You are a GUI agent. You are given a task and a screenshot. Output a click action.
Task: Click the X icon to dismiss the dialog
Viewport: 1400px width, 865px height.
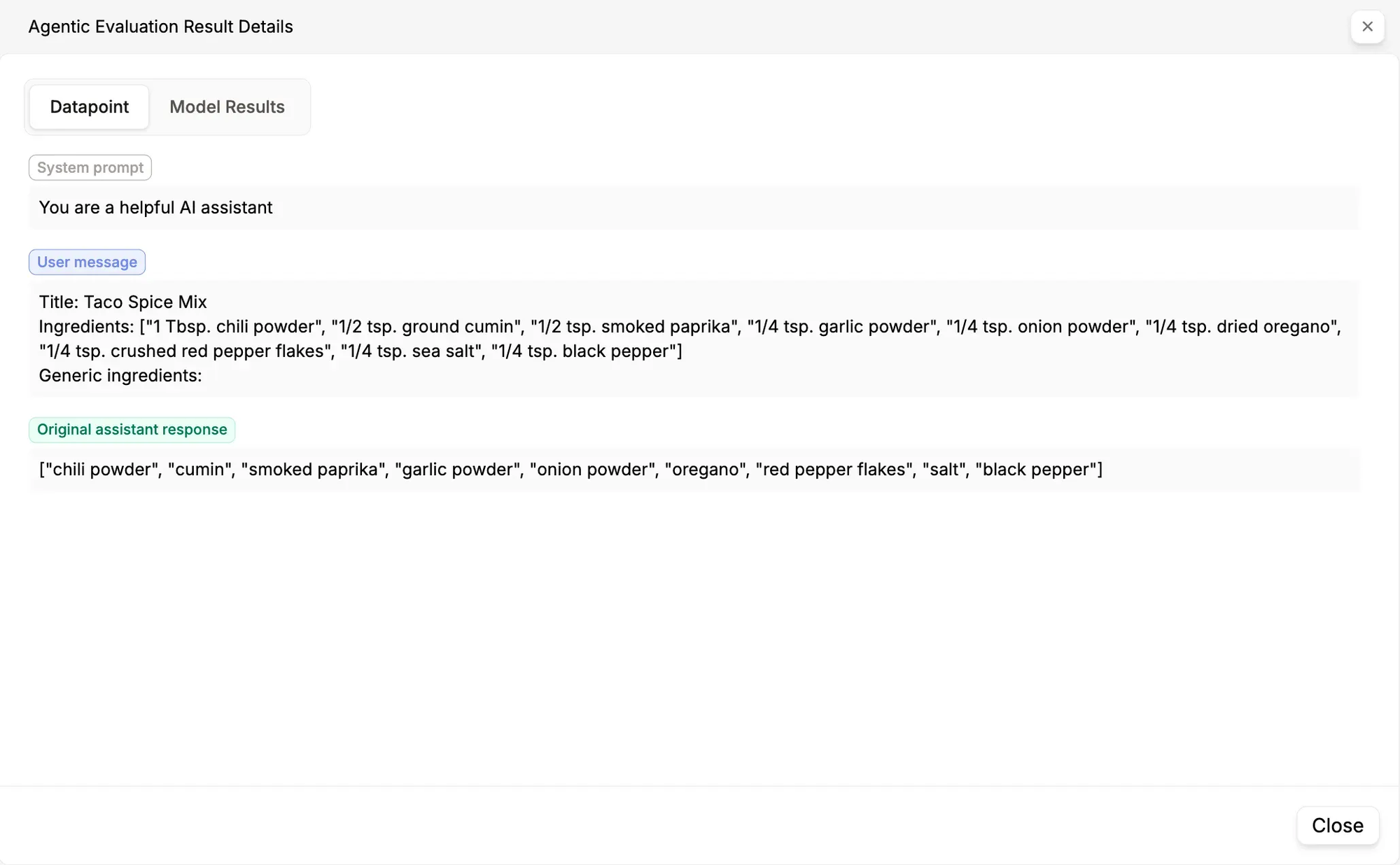(x=1368, y=27)
